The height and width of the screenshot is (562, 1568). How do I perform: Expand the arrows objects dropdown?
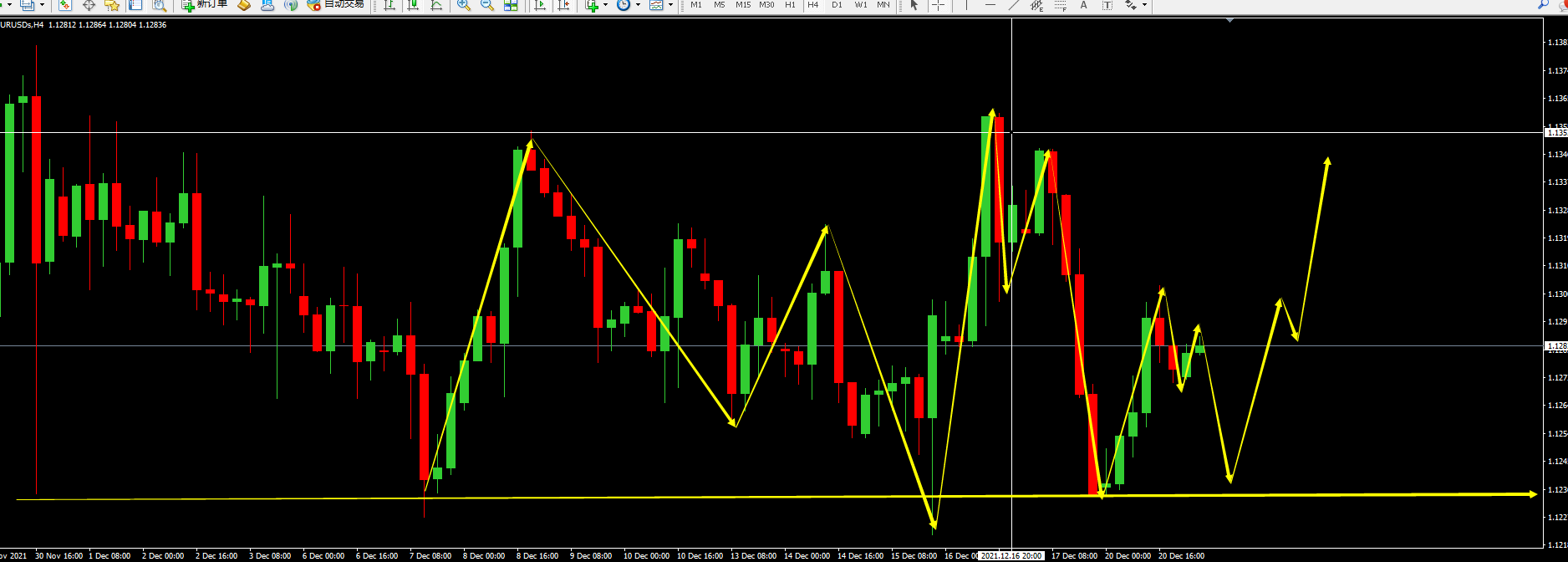coord(1144,5)
